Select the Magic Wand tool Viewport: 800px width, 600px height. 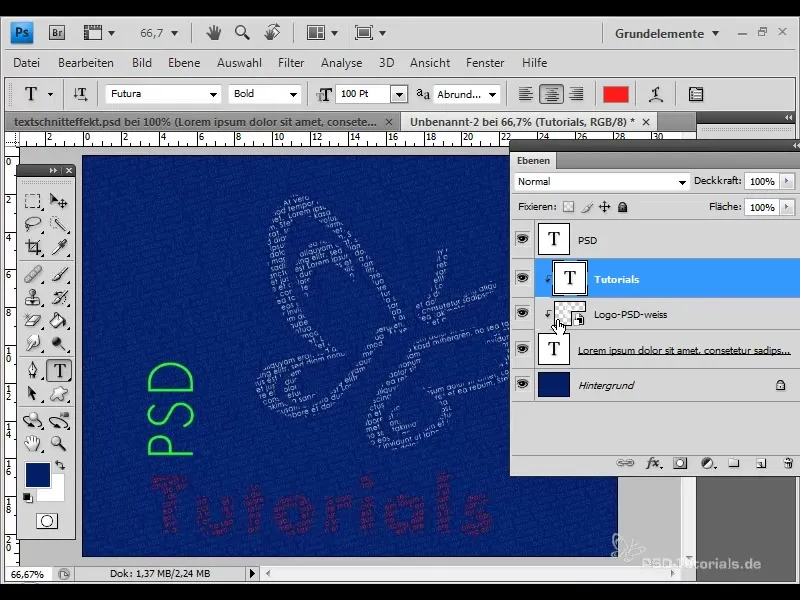(59, 223)
